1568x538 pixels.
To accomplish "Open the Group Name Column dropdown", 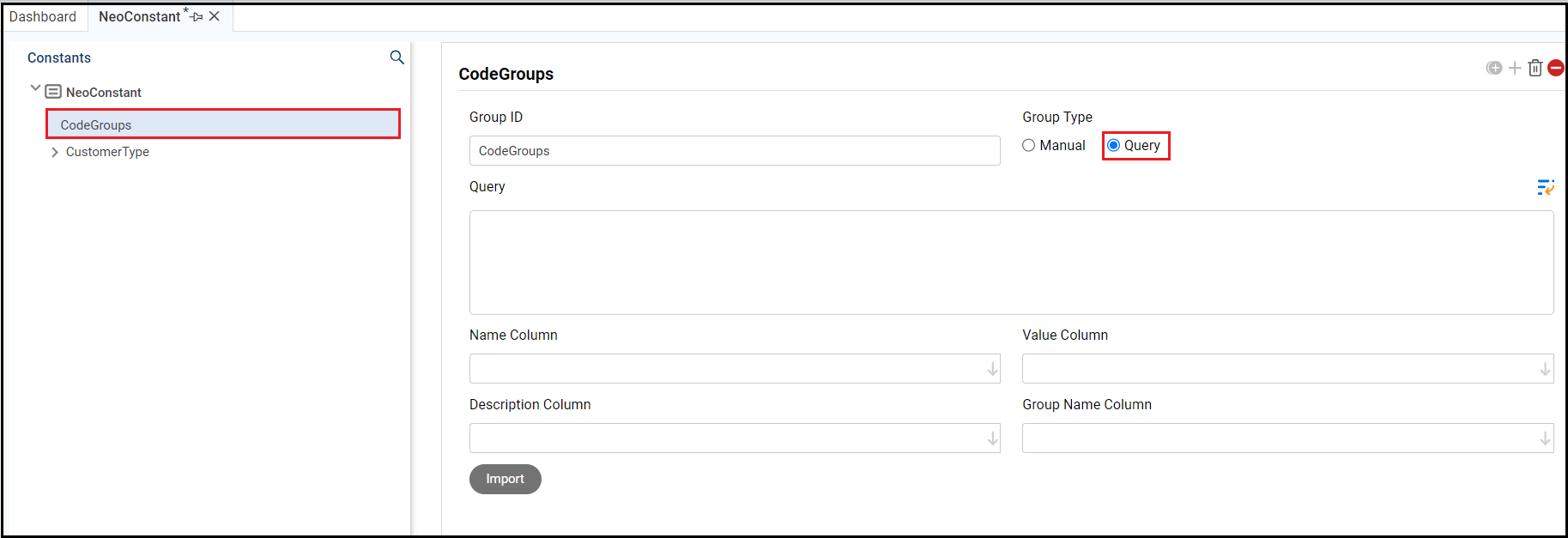I will click(x=1545, y=438).
